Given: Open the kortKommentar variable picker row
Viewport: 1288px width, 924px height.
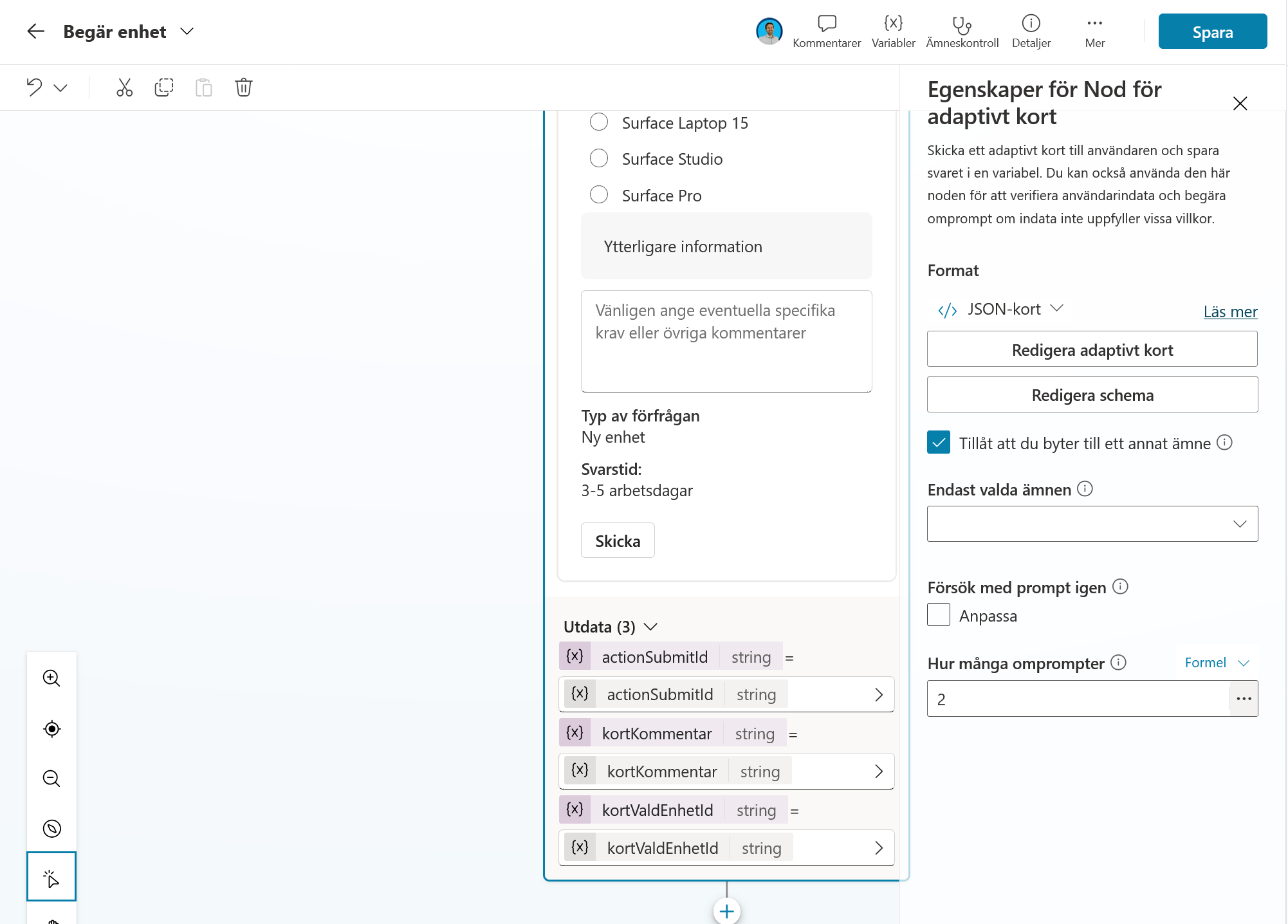Looking at the screenshot, I should click(726, 771).
